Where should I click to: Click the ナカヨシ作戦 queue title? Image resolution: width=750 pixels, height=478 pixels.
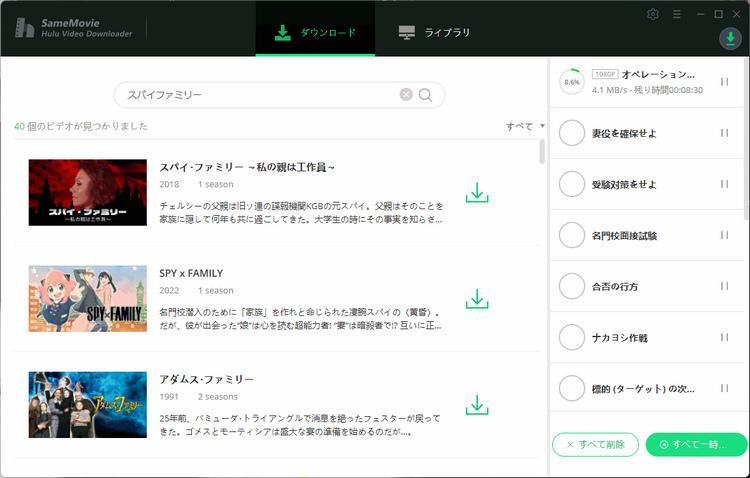(619, 338)
